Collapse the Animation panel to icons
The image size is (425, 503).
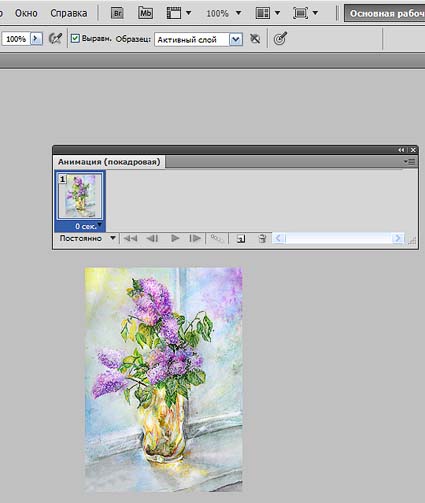pyautogui.click(x=401, y=150)
